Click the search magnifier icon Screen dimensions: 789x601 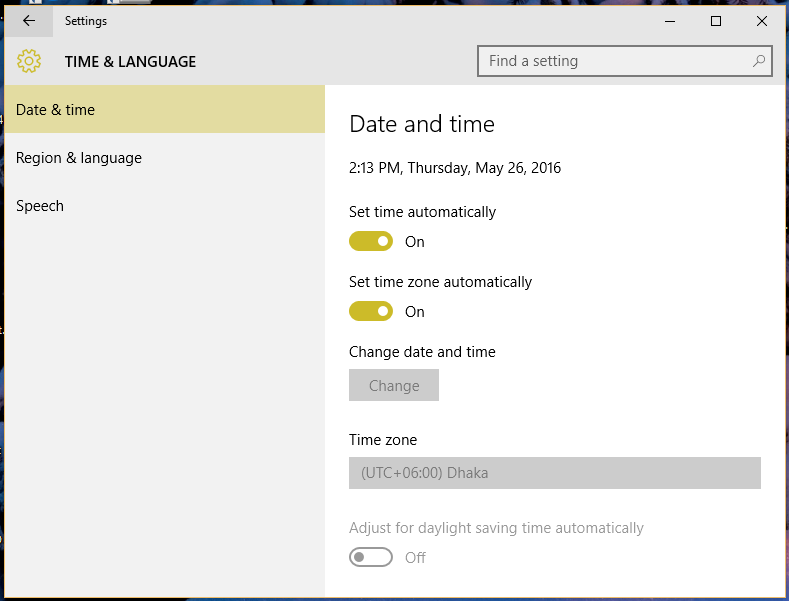coord(758,61)
